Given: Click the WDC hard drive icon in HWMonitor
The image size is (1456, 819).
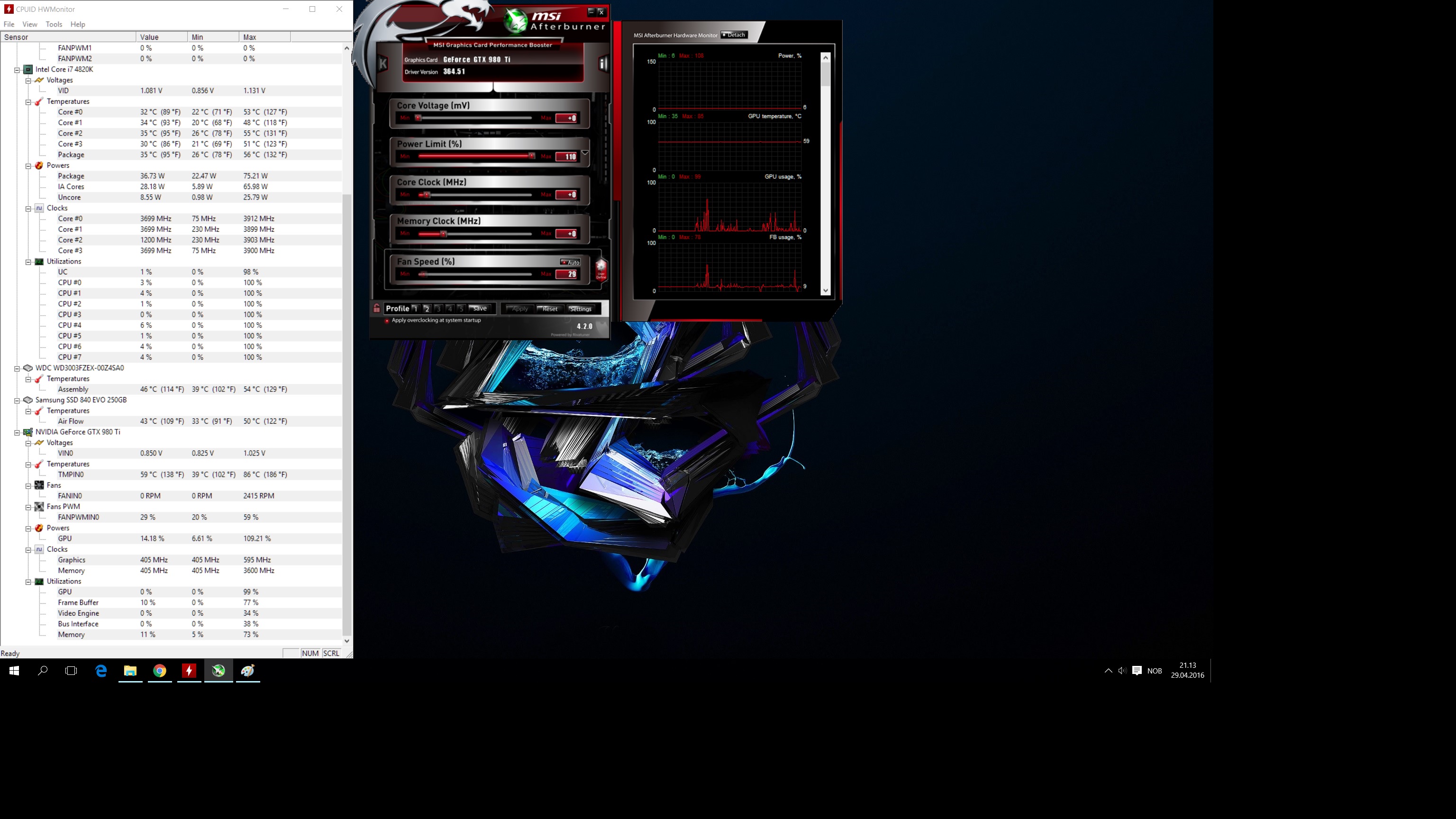Looking at the screenshot, I should [27, 368].
